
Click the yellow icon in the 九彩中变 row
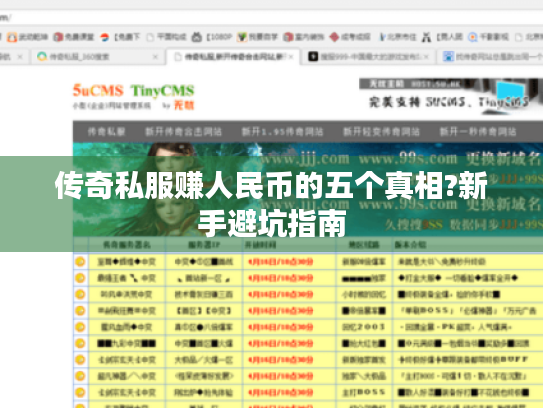tap(80, 343)
